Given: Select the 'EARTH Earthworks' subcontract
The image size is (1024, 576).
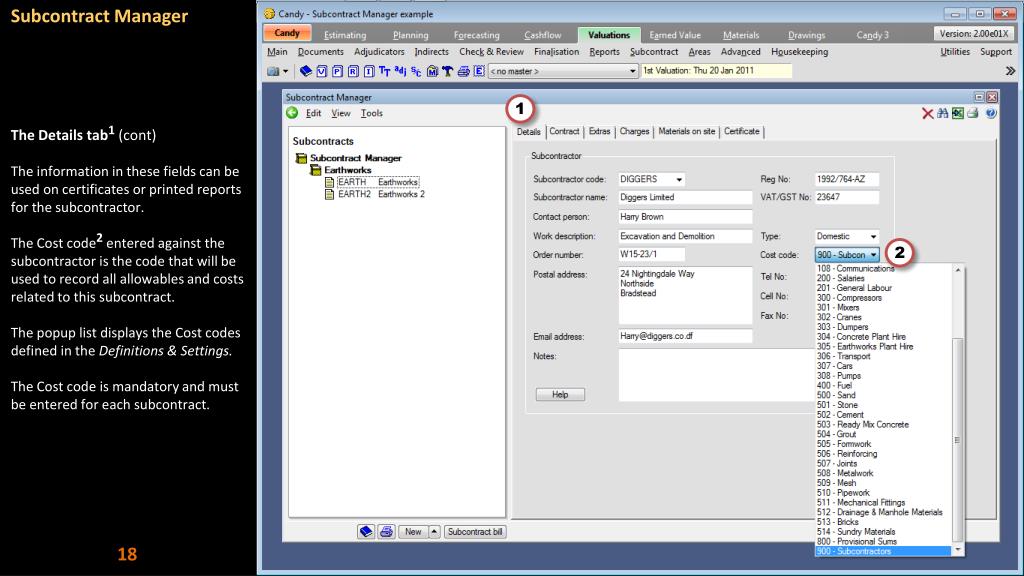Looking at the screenshot, I should pyautogui.click(x=377, y=182).
